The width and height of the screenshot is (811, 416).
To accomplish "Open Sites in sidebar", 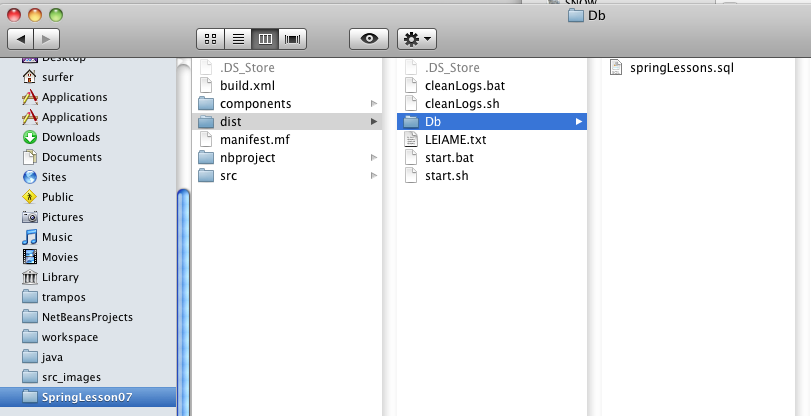I will (x=88, y=177).
